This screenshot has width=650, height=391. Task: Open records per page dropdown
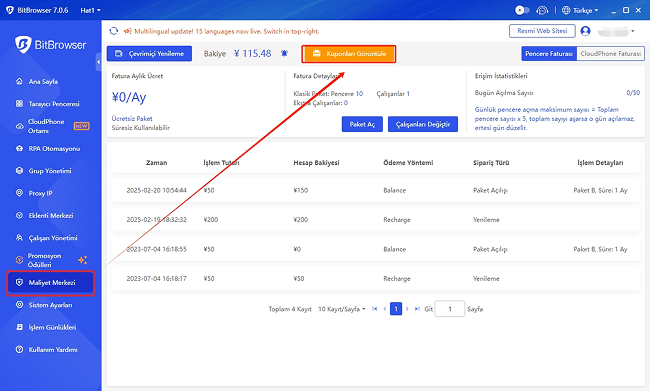[x=342, y=309]
